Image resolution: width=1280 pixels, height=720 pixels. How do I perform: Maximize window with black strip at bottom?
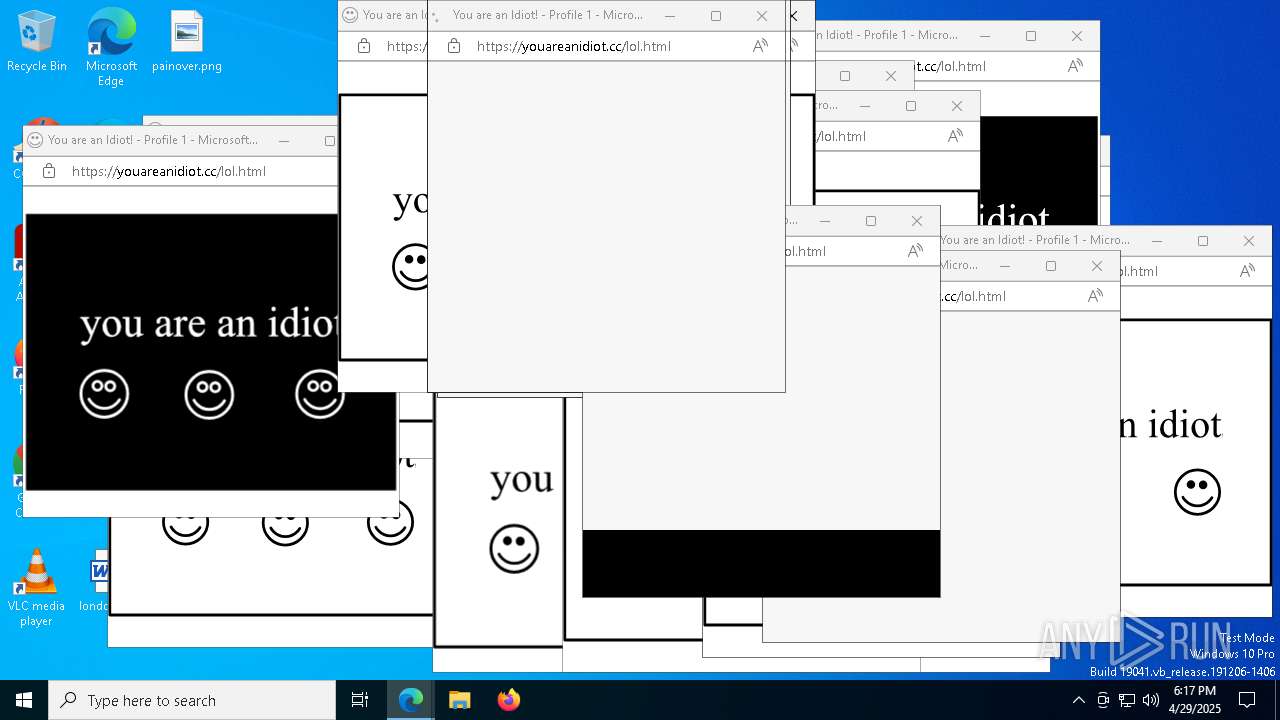click(x=871, y=220)
